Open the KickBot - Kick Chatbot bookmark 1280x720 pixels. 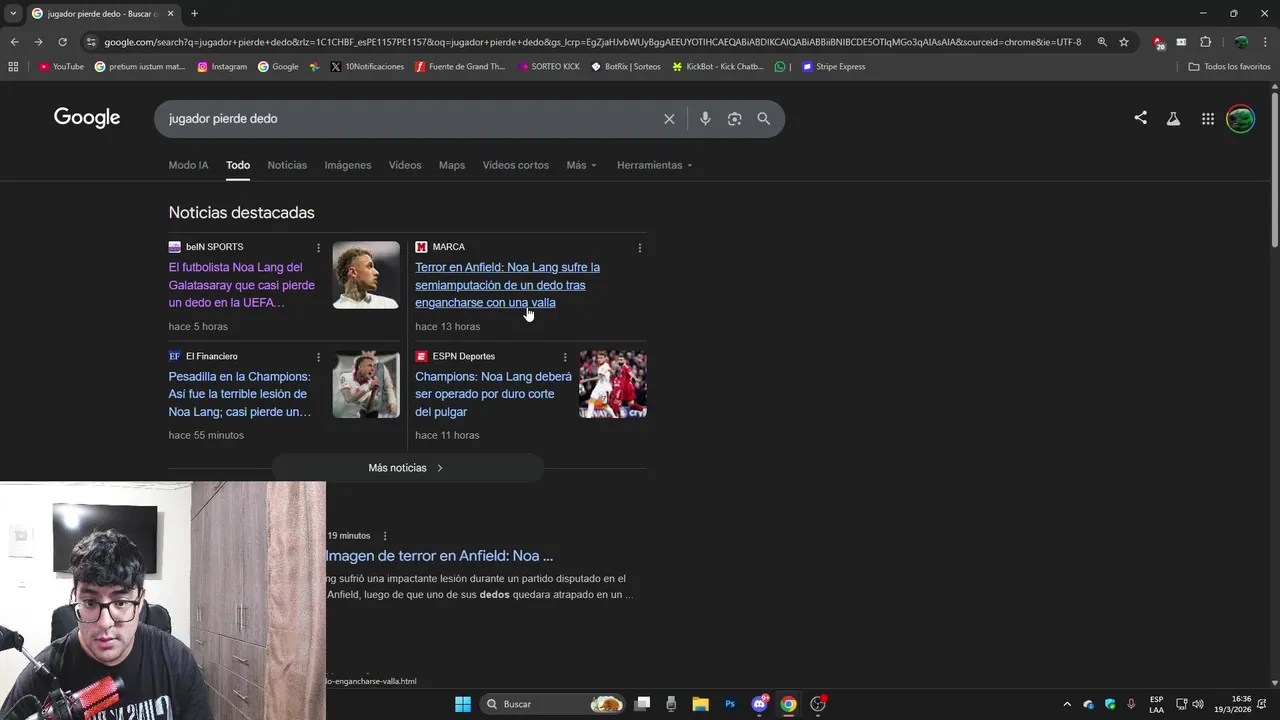pos(718,67)
